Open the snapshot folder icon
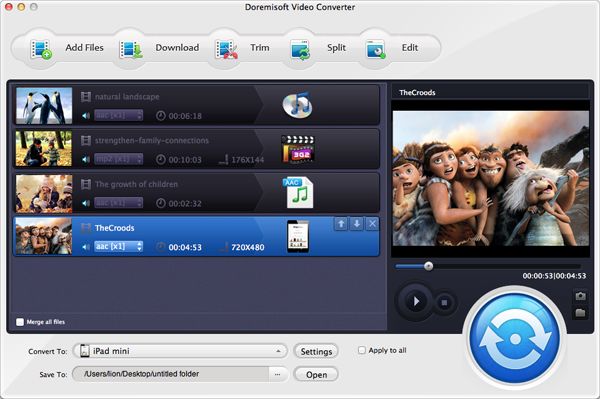600x399 pixels. click(580, 313)
